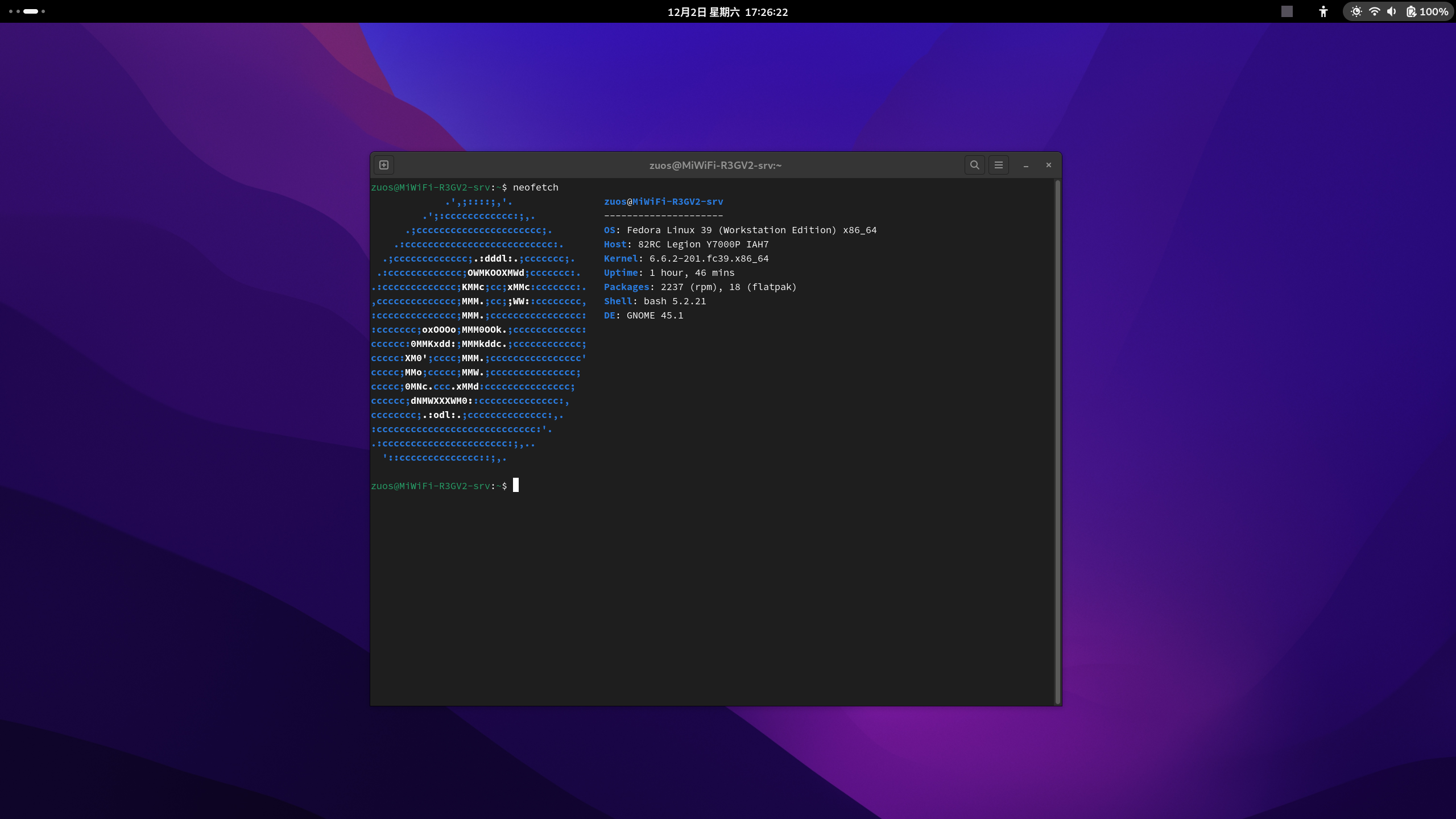Click the gray square tray icon
Viewport: 1456px width, 819px height.
pyautogui.click(x=1287, y=11)
